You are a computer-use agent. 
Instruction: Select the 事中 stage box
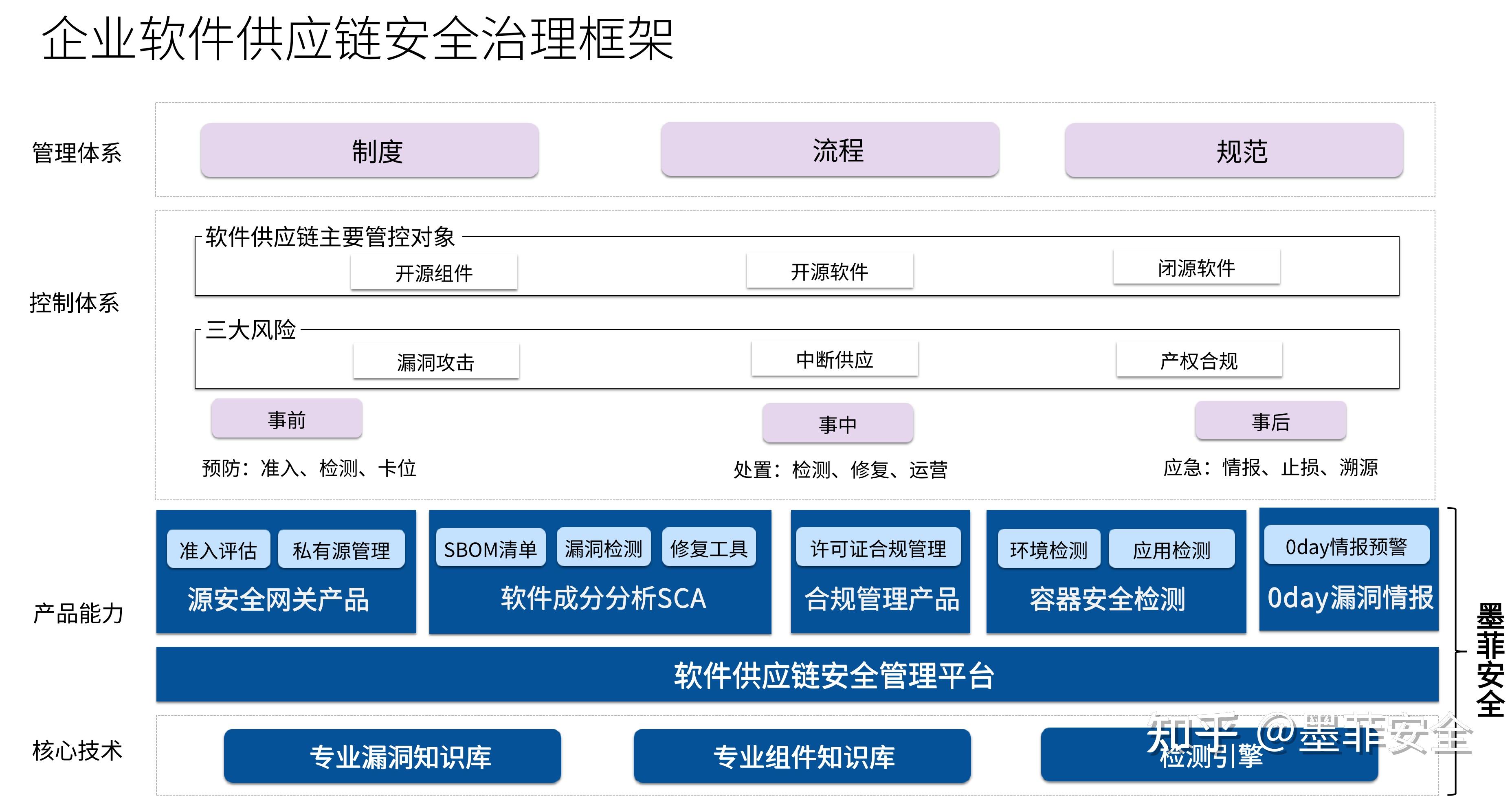pyautogui.click(x=837, y=423)
